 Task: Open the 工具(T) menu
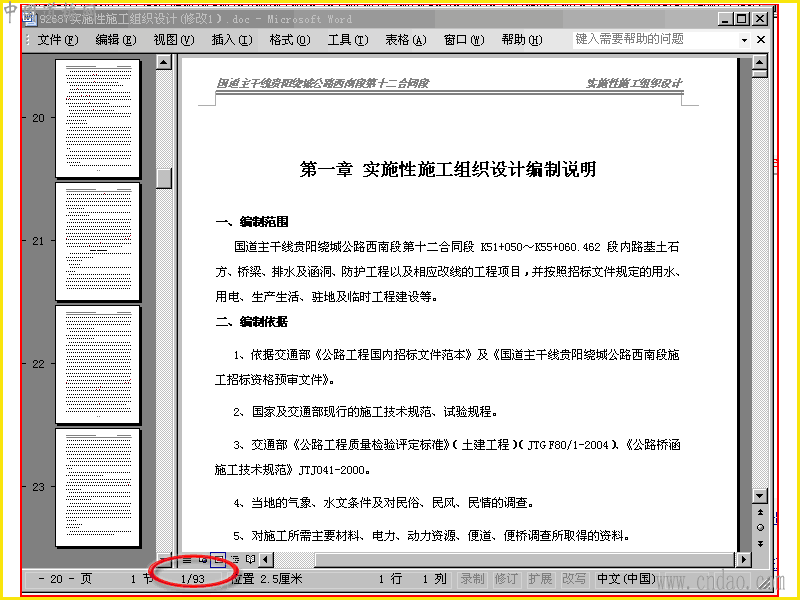348,40
